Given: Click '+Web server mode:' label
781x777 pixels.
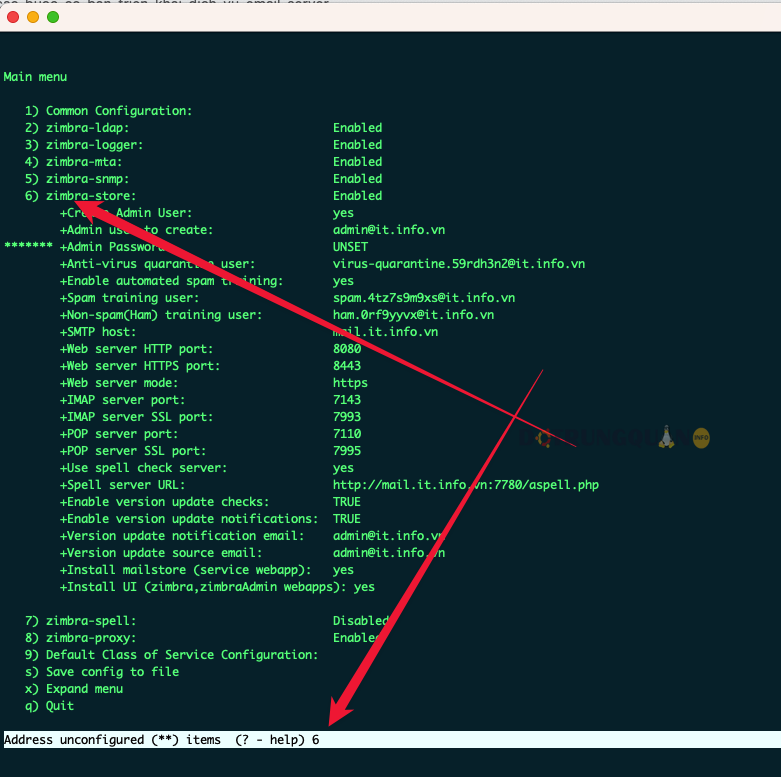Looking at the screenshot, I should click(119, 383).
